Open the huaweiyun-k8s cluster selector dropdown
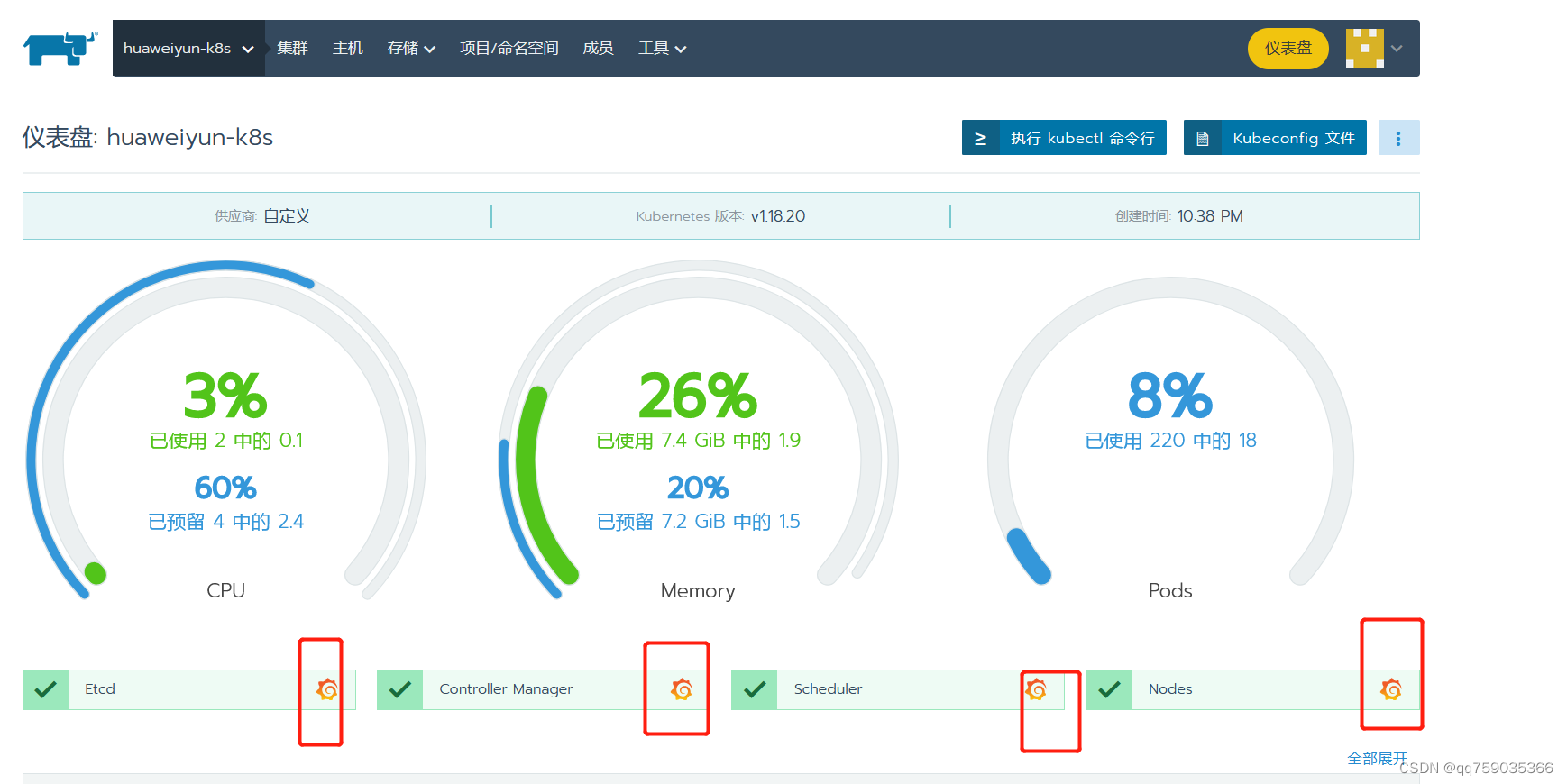This screenshot has width=1567, height=784. click(188, 49)
